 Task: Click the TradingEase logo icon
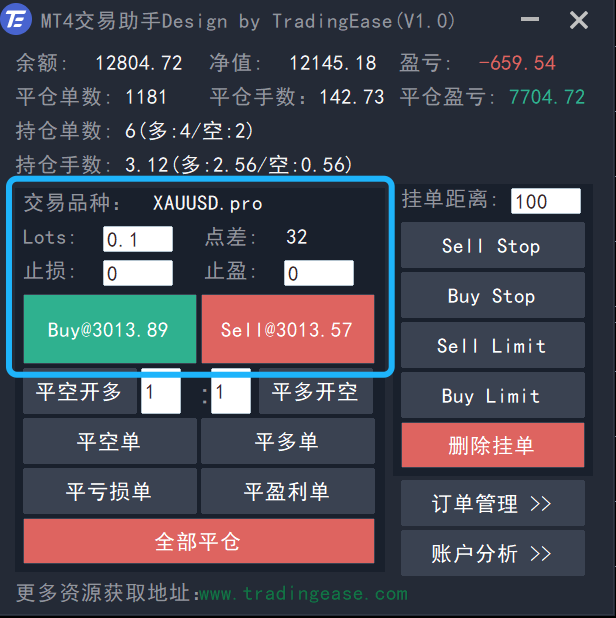click(18, 20)
